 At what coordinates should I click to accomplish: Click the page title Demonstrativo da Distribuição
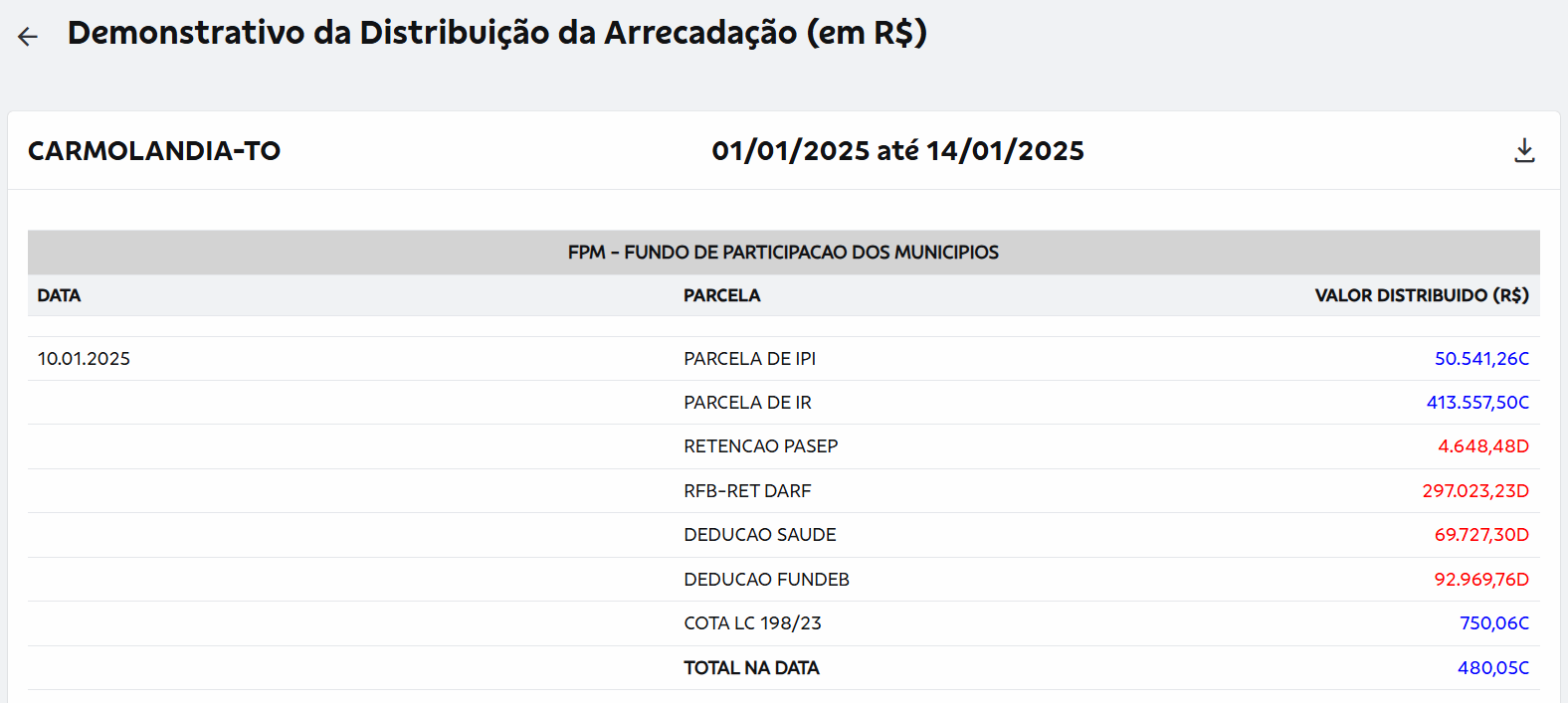click(496, 33)
